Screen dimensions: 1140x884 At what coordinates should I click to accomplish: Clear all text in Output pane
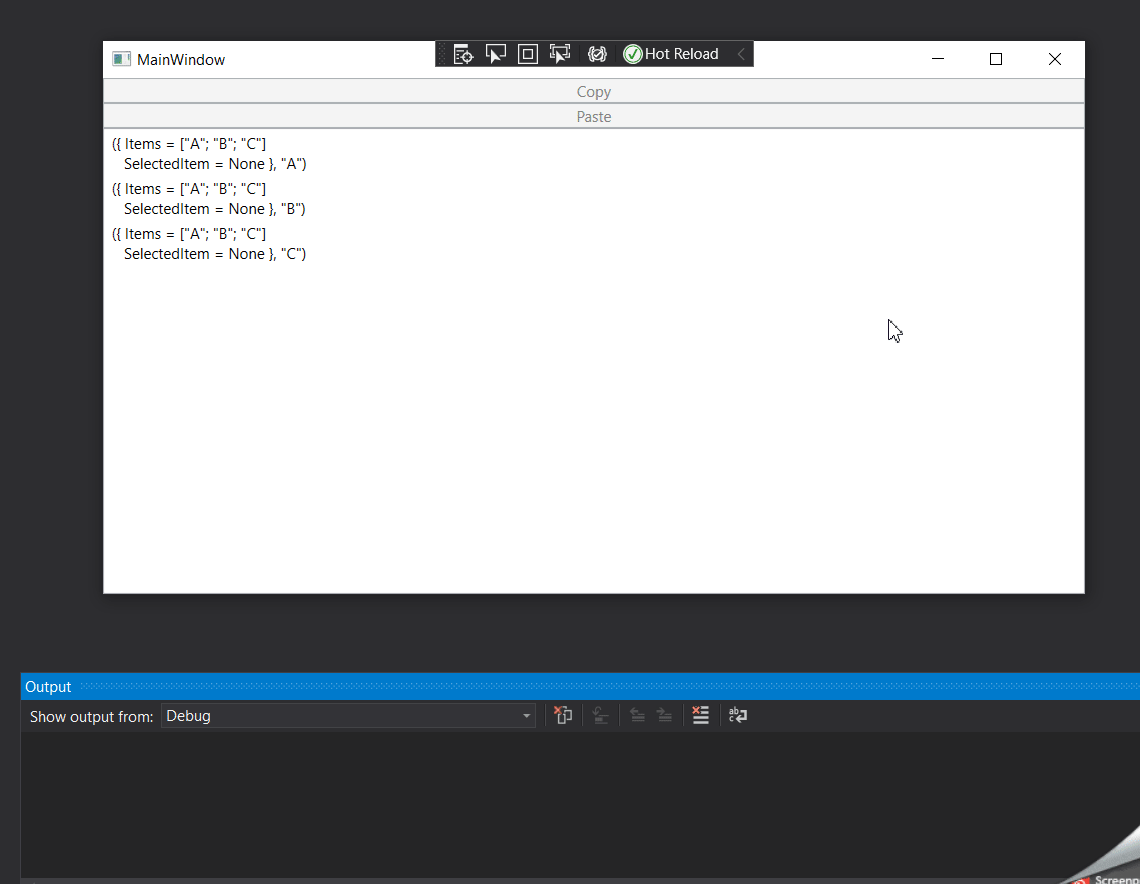(x=700, y=715)
